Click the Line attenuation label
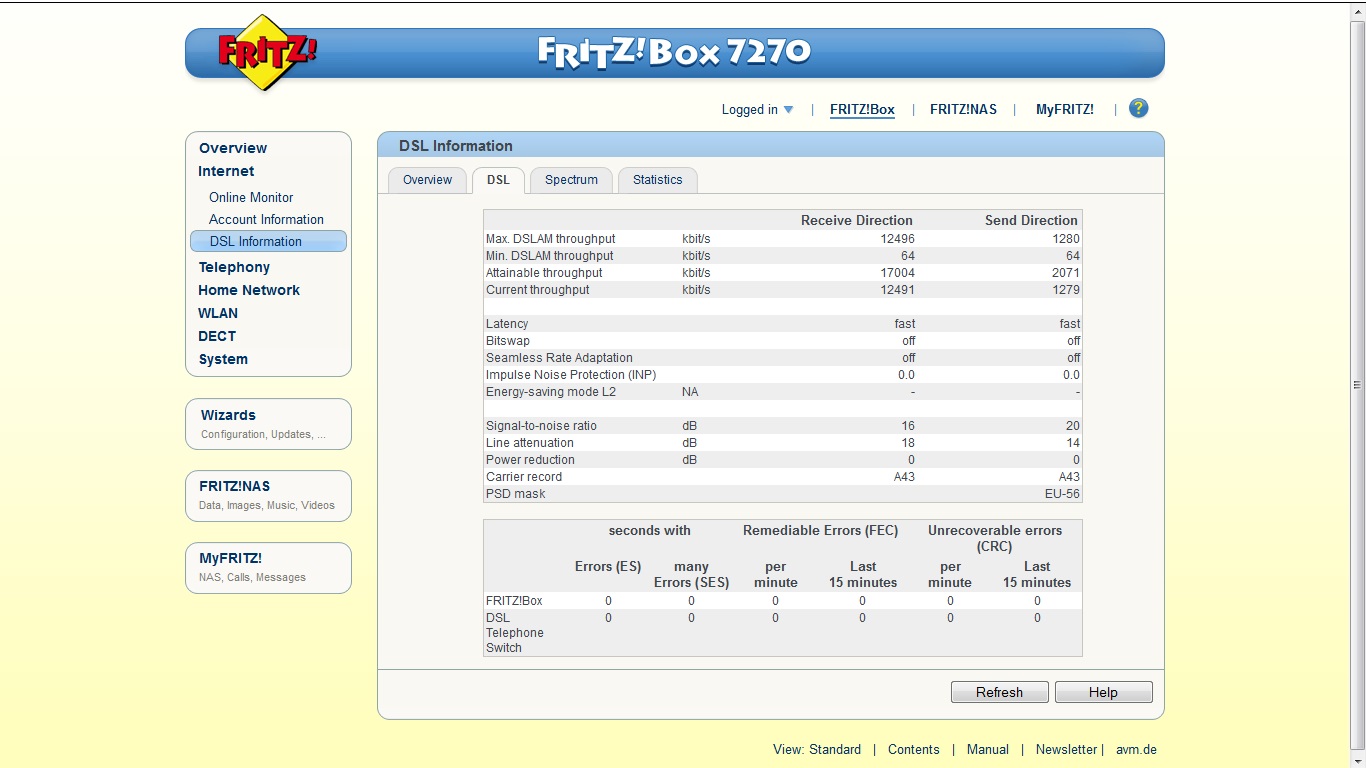Viewport: 1366px width, 768px height. pyautogui.click(x=530, y=443)
